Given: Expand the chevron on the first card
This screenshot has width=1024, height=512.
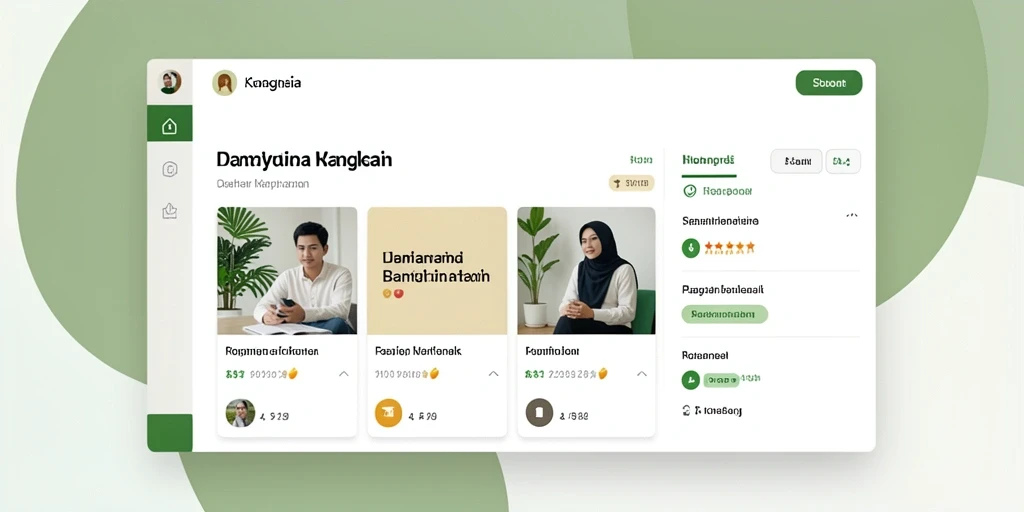Looking at the screenshot, I should pos(344,374).
